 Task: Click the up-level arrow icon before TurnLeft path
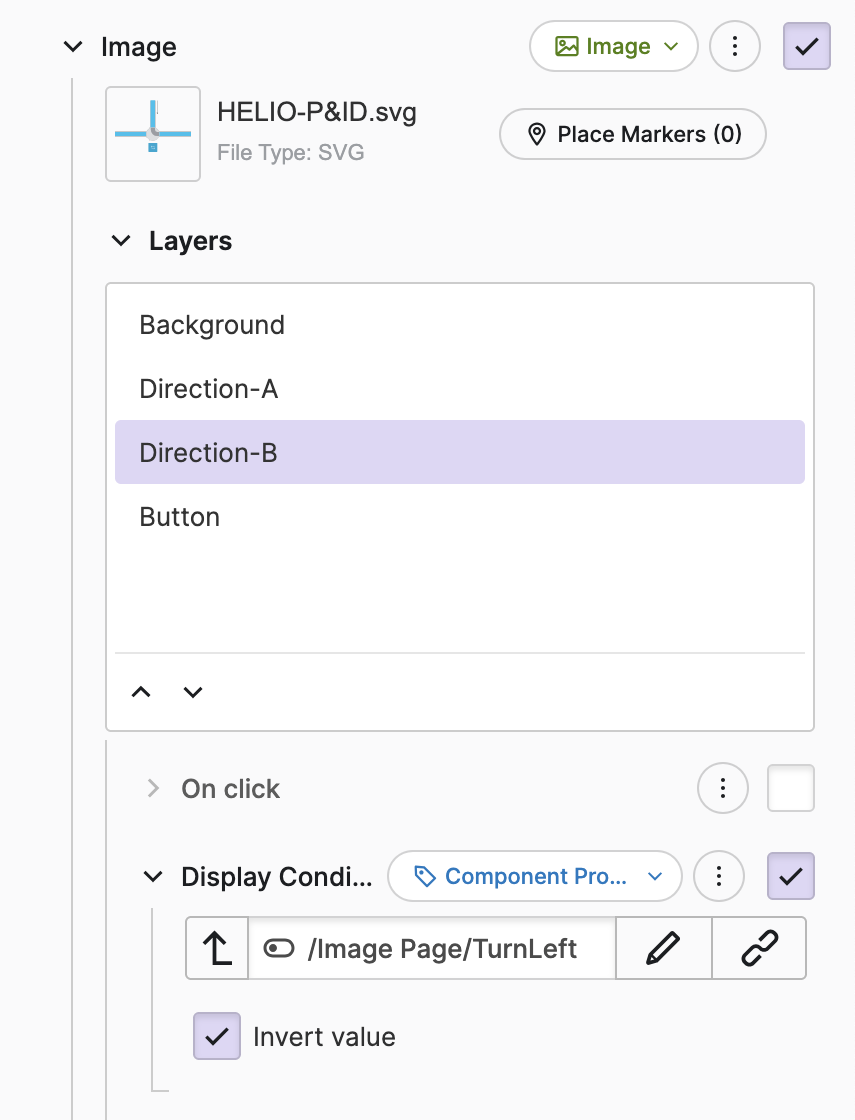[x=217, y=948]
